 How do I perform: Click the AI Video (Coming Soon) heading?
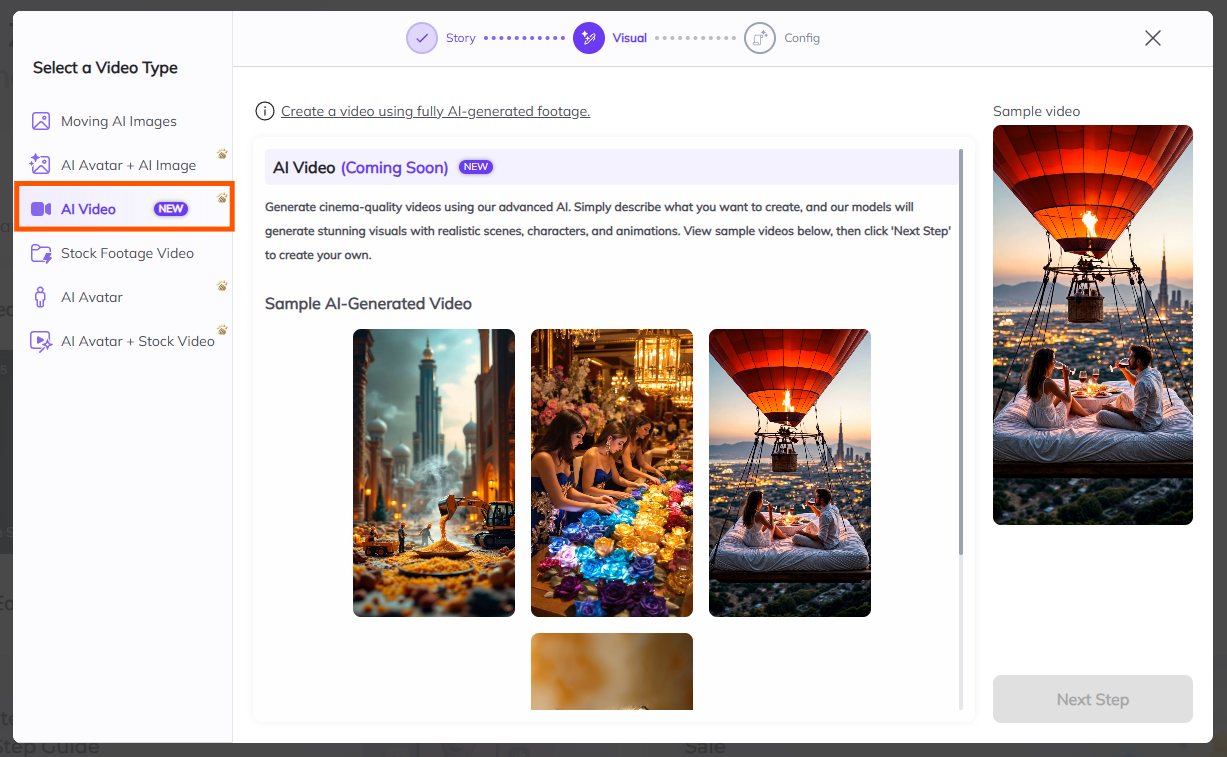tap(360, 167)
